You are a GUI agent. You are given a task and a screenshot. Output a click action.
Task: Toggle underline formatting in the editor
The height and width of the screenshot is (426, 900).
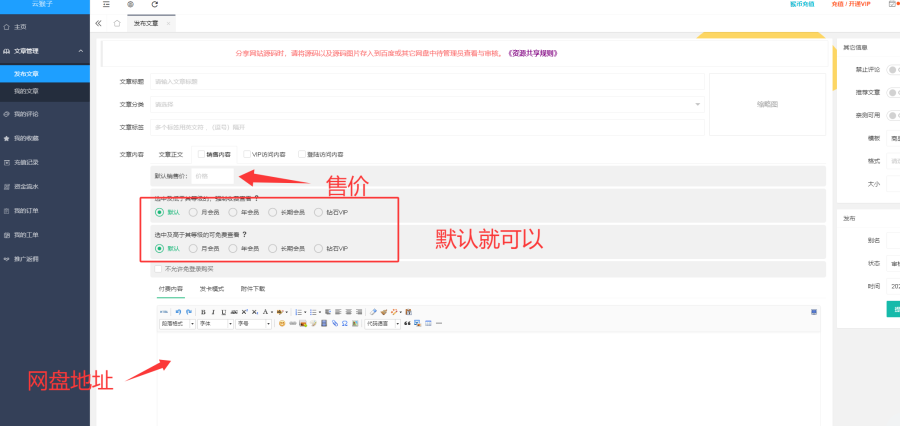coord(223,312)
